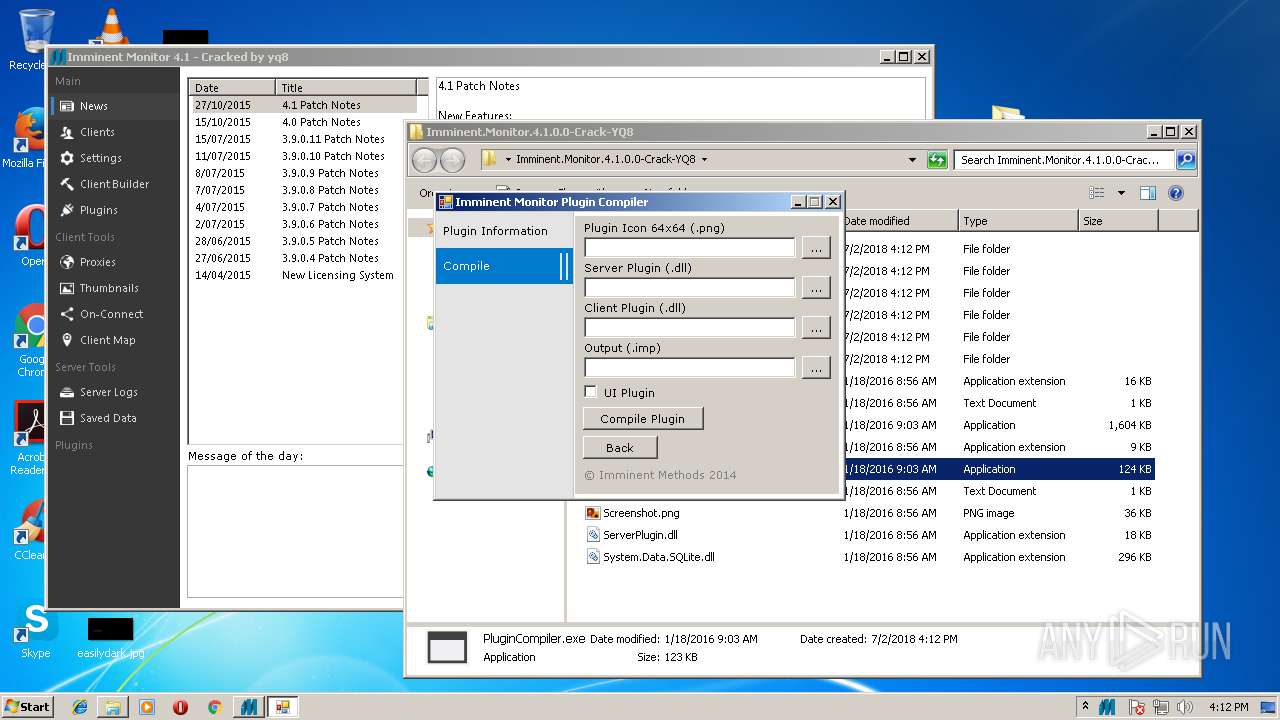The image size is (1280, 720).
Task: Click the Back button in Plugin Compiler
Action: (620, 447)
